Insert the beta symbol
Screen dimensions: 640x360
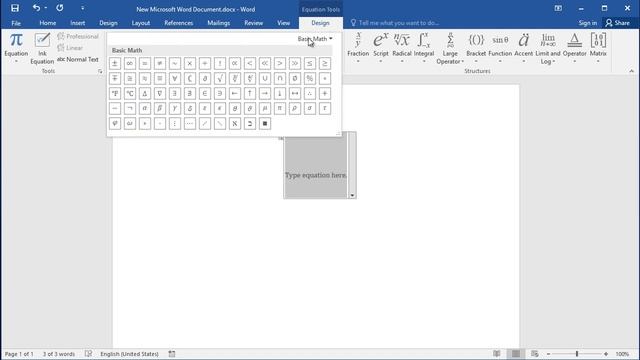coord(160,109)
